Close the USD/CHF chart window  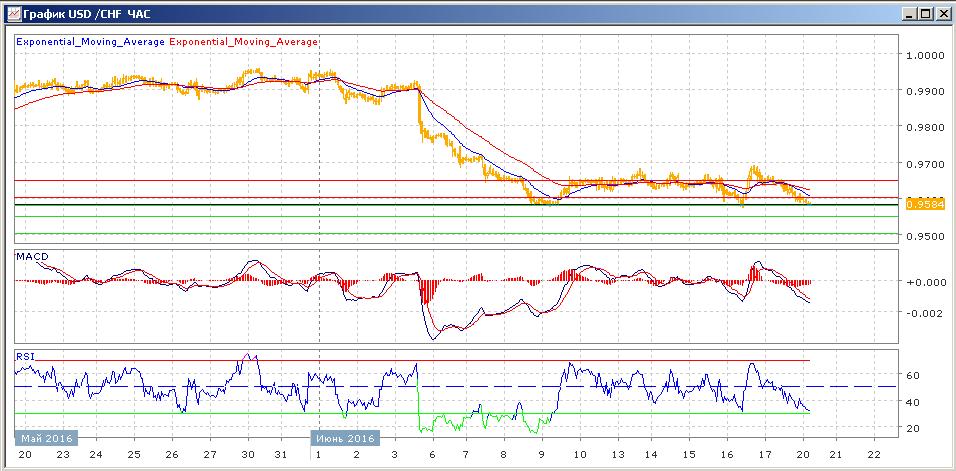(x=942, y=13)
